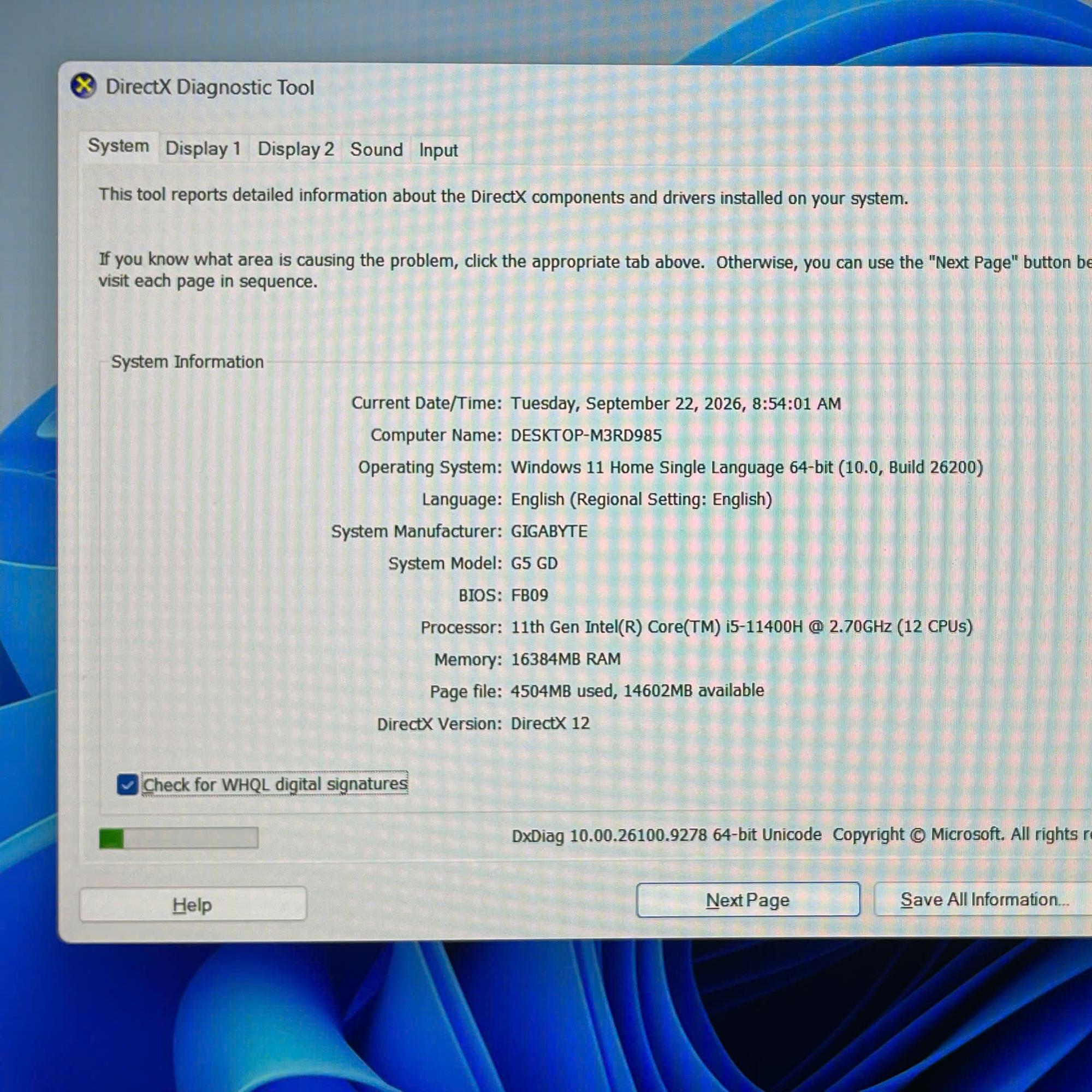Viewport: 1092px width, 1092px height.
Task: Click the Operating System label
Action: pos(430,467)
